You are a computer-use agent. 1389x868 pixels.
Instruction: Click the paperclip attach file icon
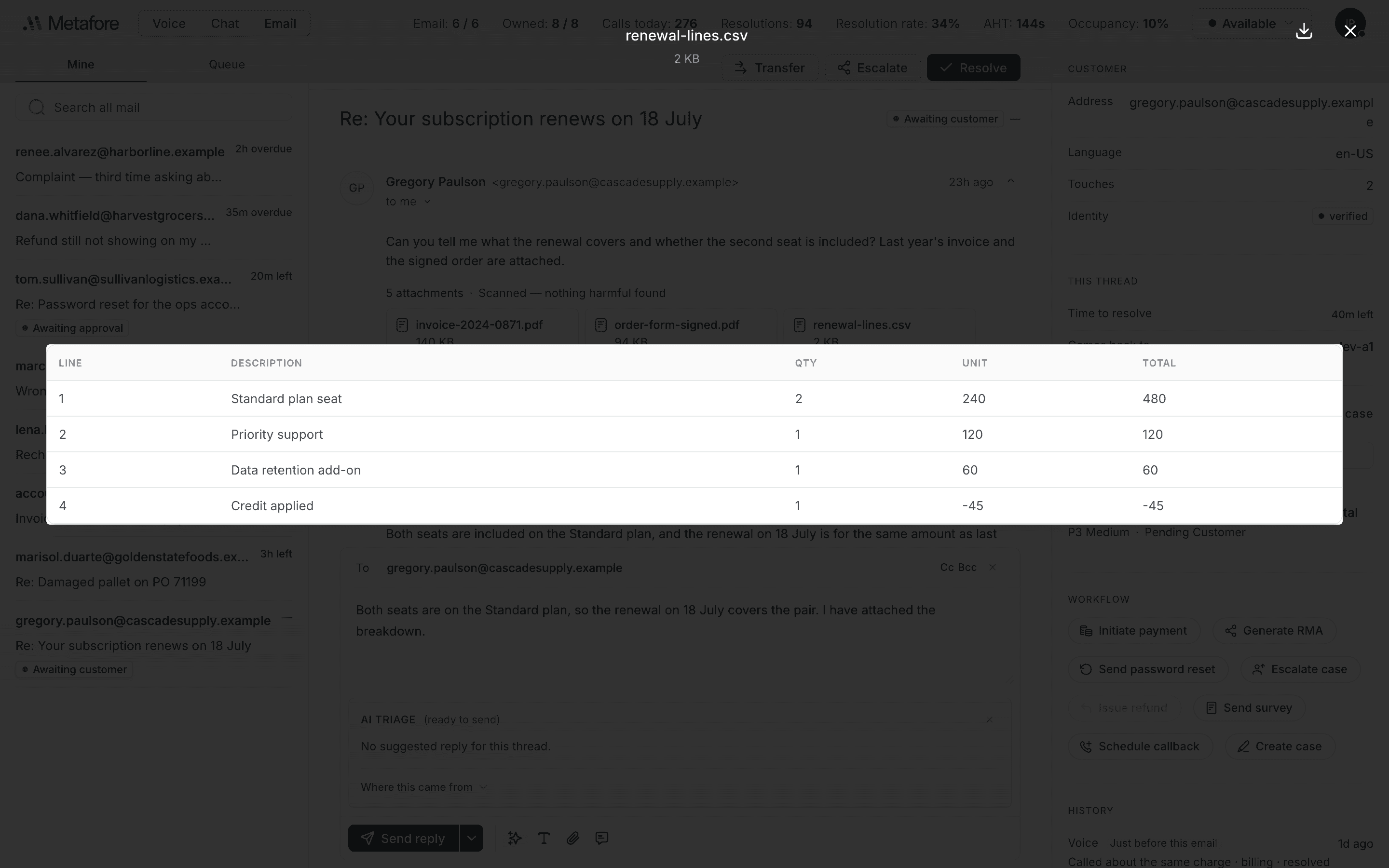tap(572, 838)
